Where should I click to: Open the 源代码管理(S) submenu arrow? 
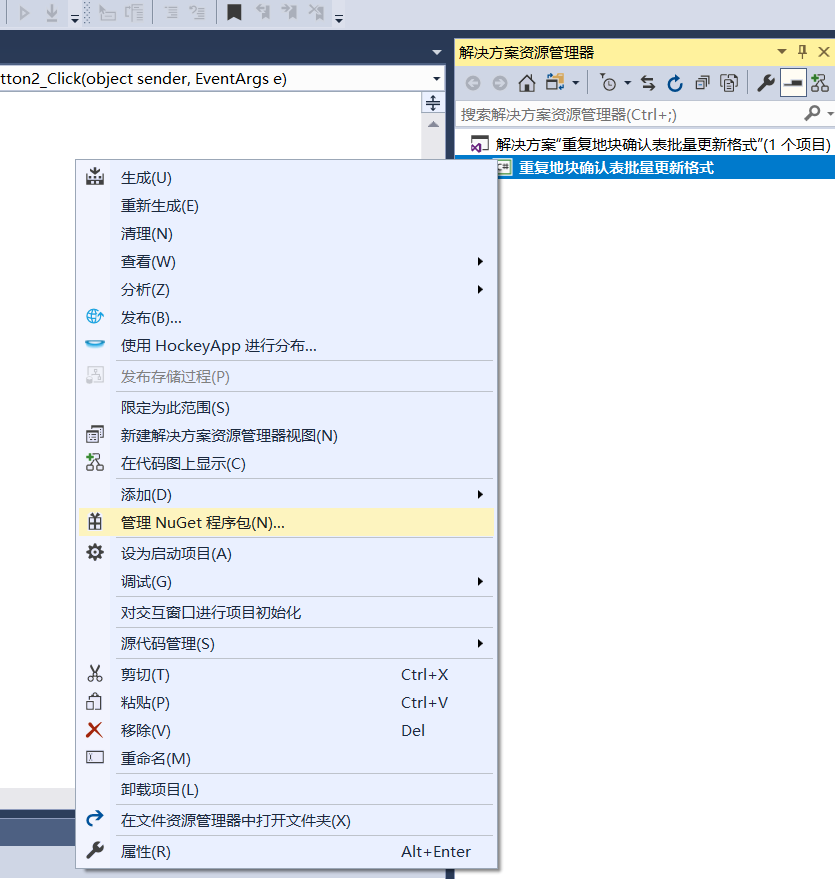[x=478, y=643]
